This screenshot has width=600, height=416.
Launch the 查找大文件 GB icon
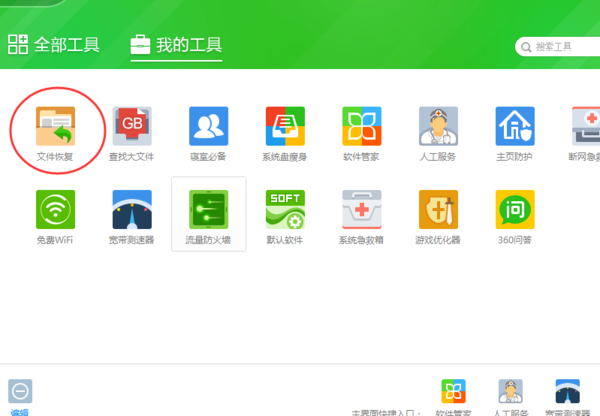click(x=132, y=126)
